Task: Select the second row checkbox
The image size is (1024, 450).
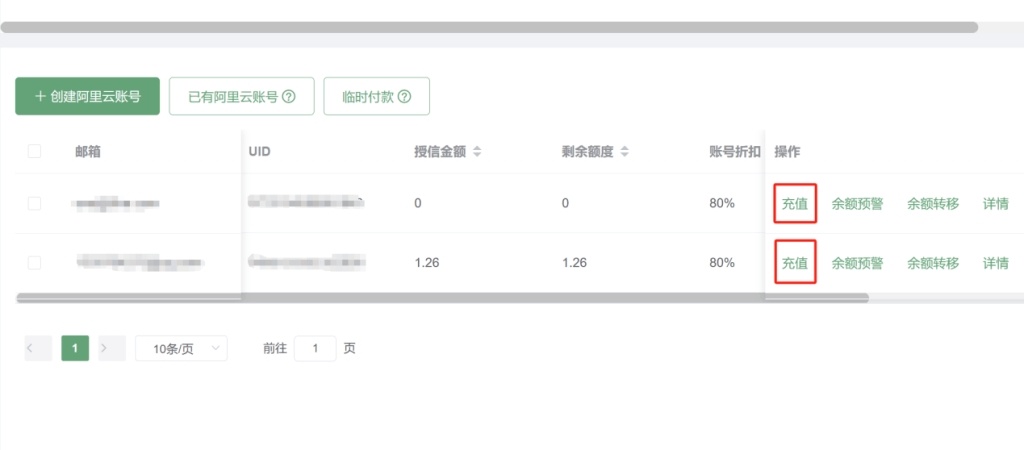Action: [35, 263]
